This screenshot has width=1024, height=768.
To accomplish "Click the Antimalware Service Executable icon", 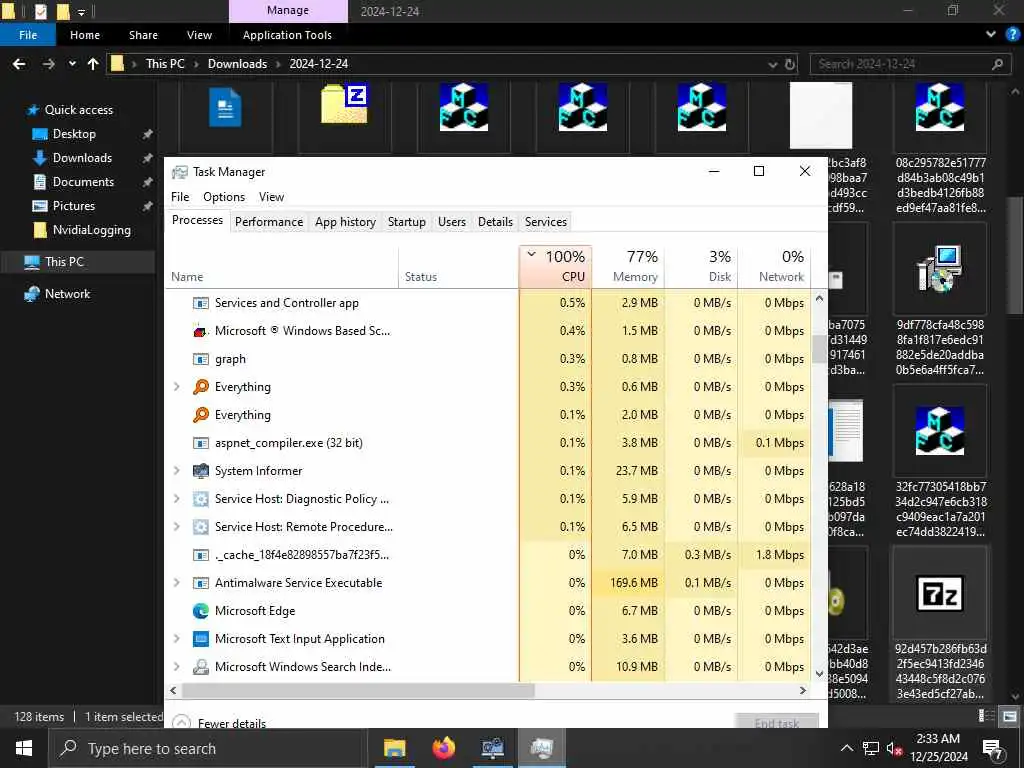I will coord(200,583).
